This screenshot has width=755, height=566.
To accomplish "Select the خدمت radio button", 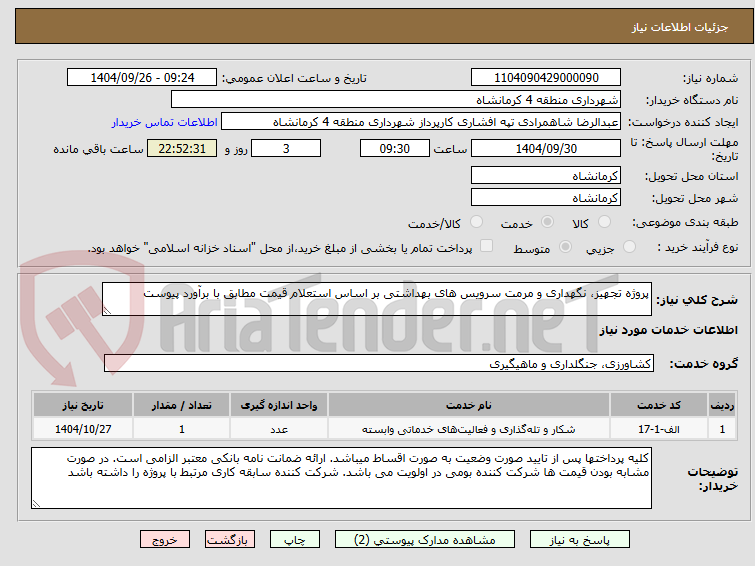I will point(547,222).
